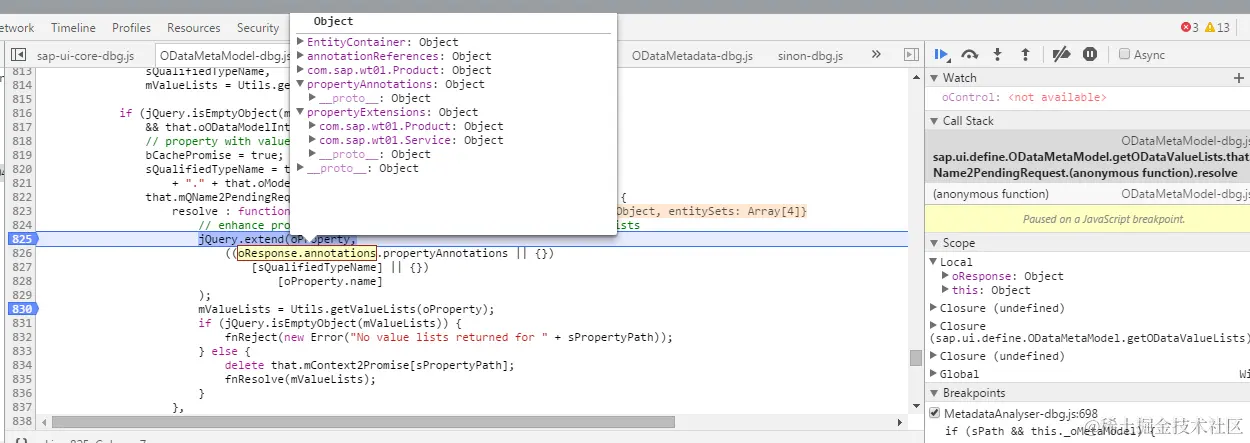Image resolution: width=1250 pixels, height=443 pixels.
Task: Expand oResponse in Local scope
Action: click(x=946, y=276)
